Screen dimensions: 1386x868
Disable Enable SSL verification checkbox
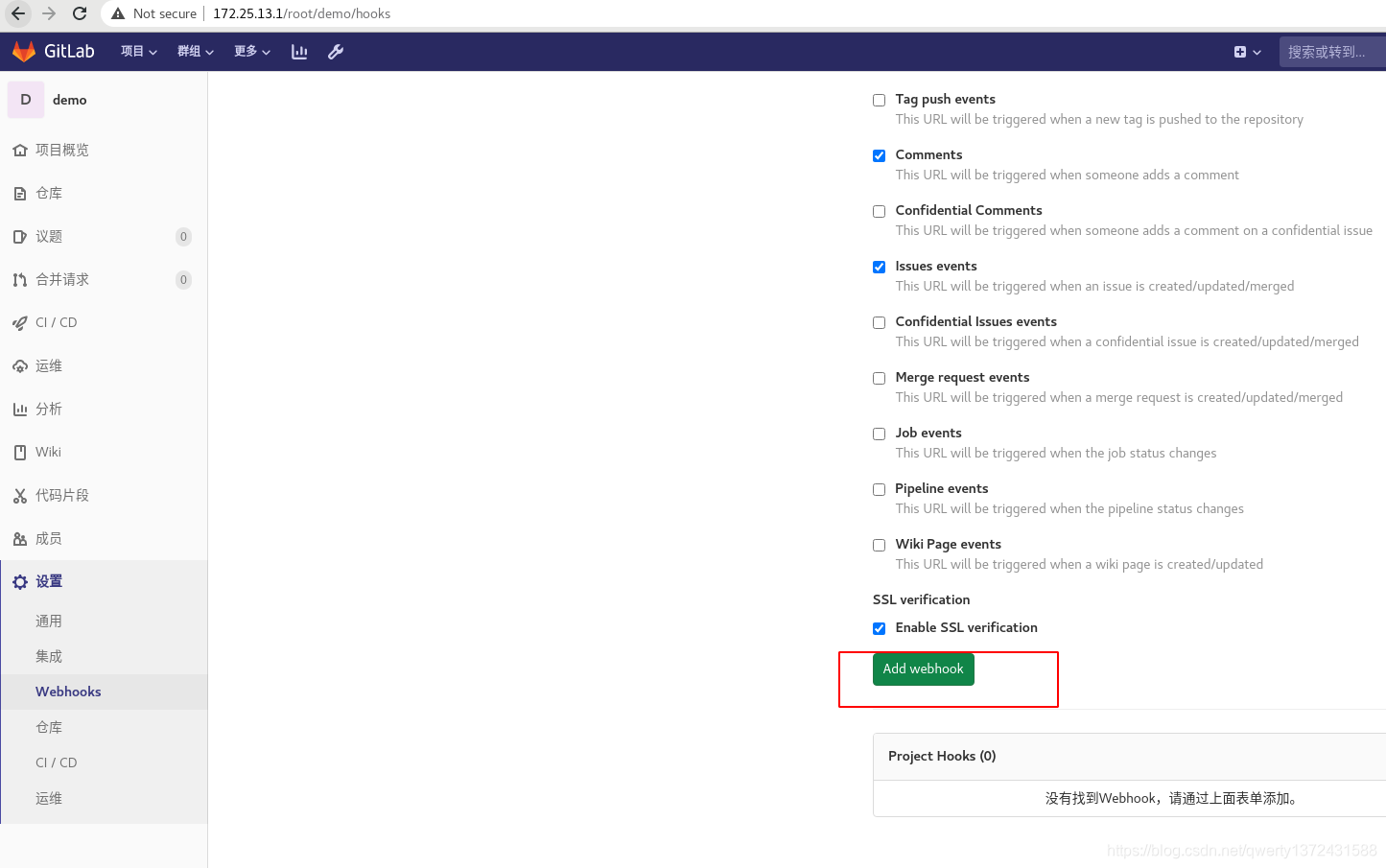pos(879,628)
